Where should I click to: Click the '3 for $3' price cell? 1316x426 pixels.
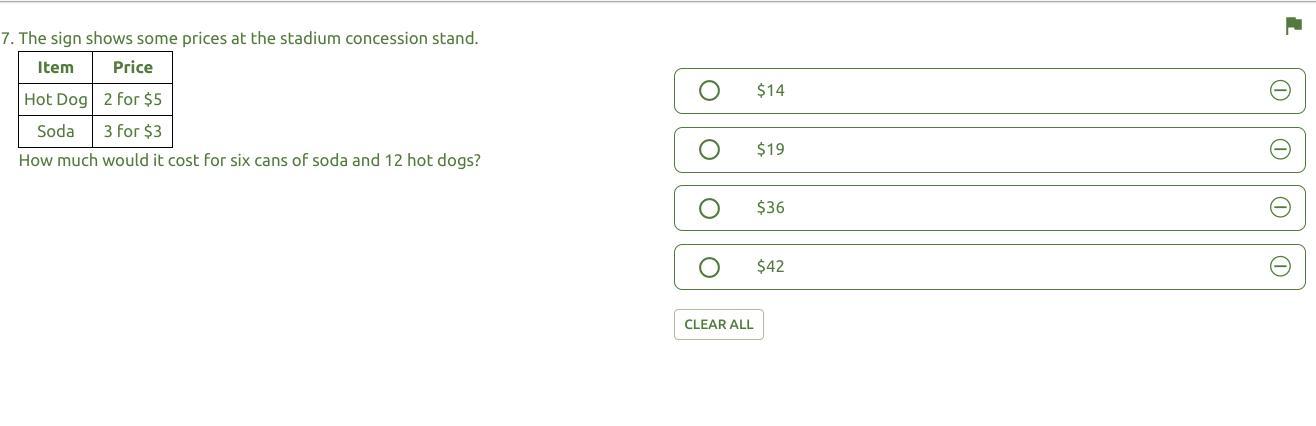132,131
